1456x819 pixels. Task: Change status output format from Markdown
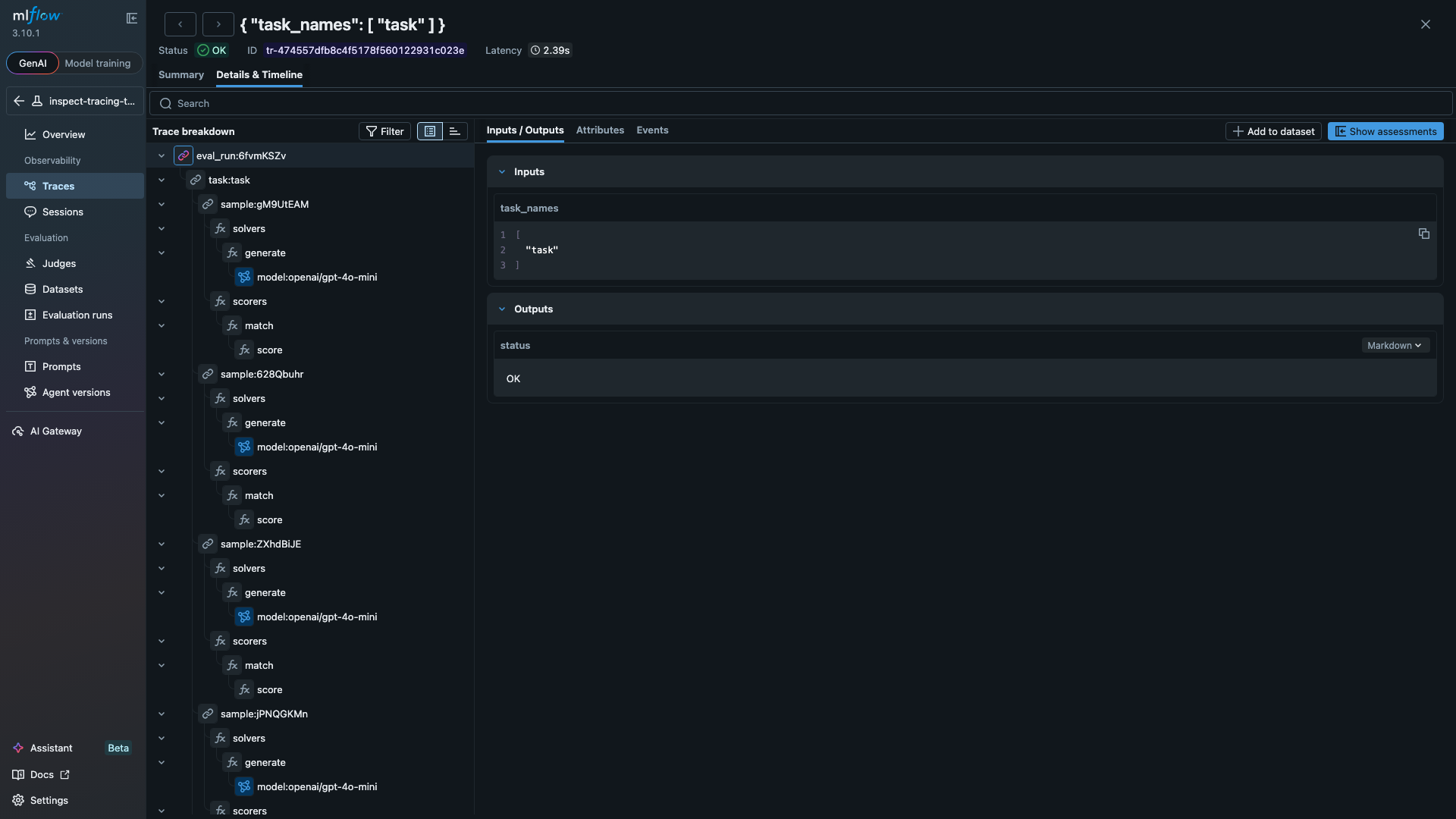tap(1395, 345)
